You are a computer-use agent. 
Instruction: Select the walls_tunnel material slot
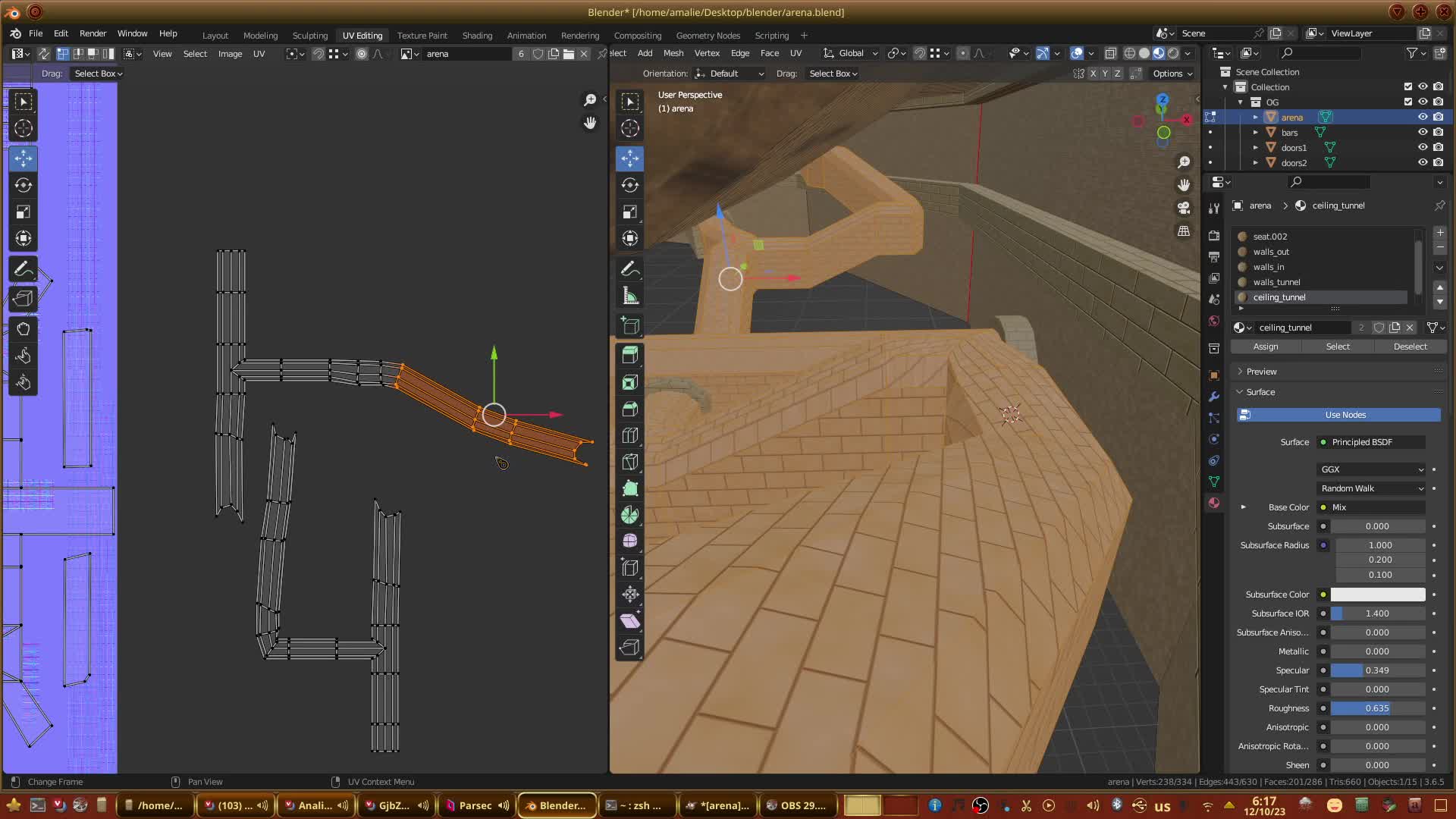[x=1276, y=282]
